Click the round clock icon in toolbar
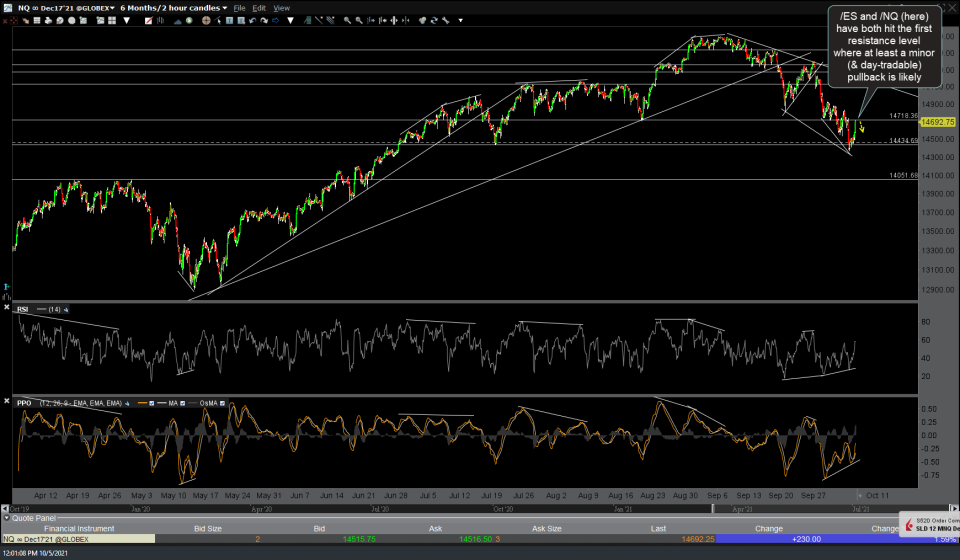The image size is (960, 560). tap(59, 20)
